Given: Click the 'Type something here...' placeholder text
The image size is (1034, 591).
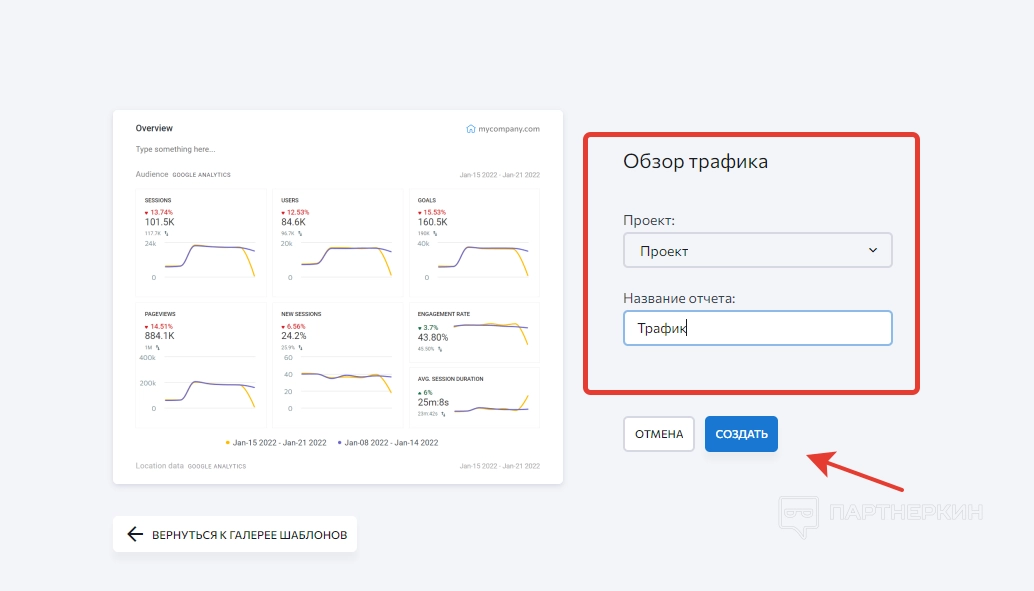Looking at the screenshot, I should pyautogui.click(x=175, y=150).
